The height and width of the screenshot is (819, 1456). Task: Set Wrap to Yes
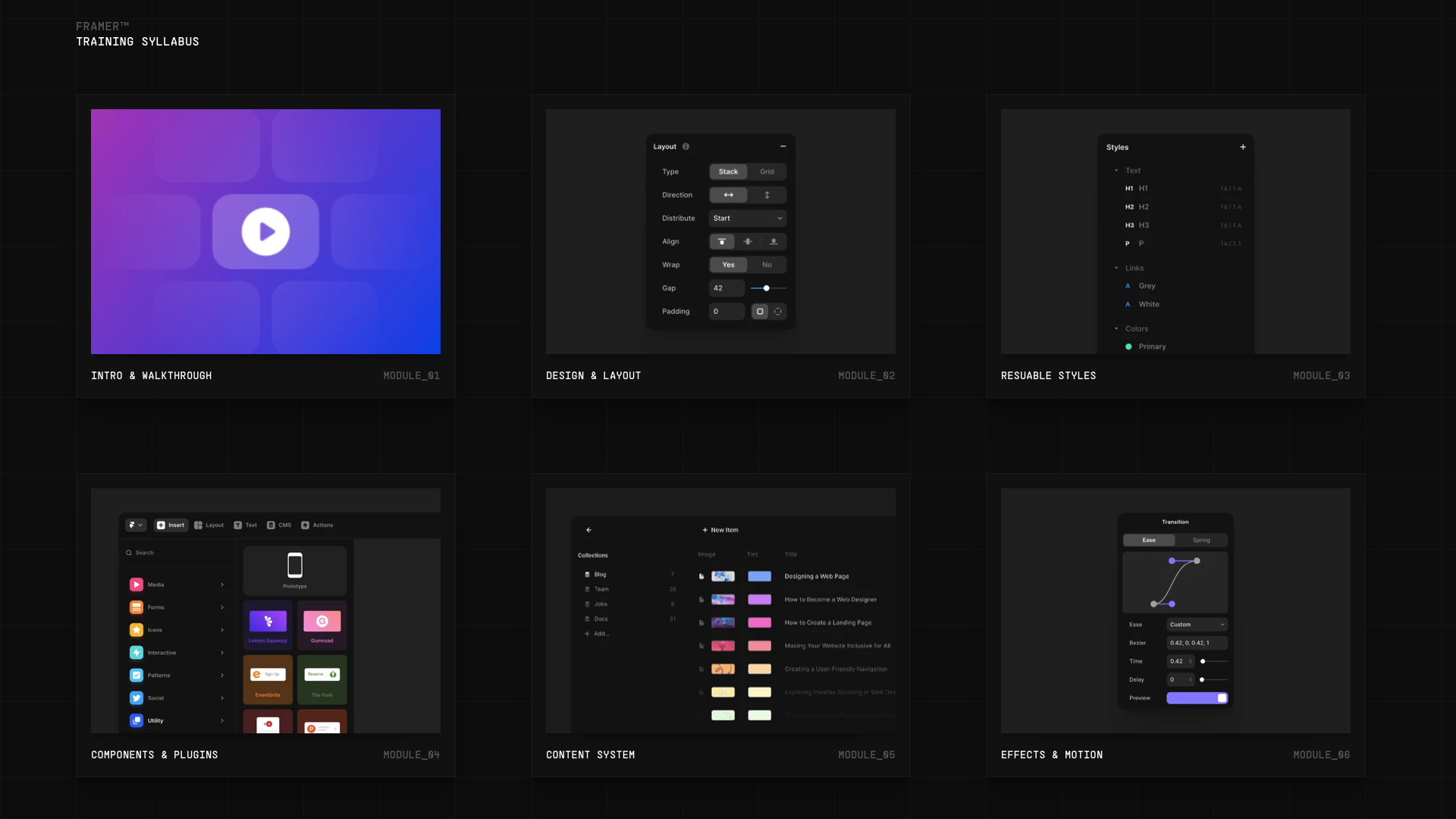click(x=728, y=265)
